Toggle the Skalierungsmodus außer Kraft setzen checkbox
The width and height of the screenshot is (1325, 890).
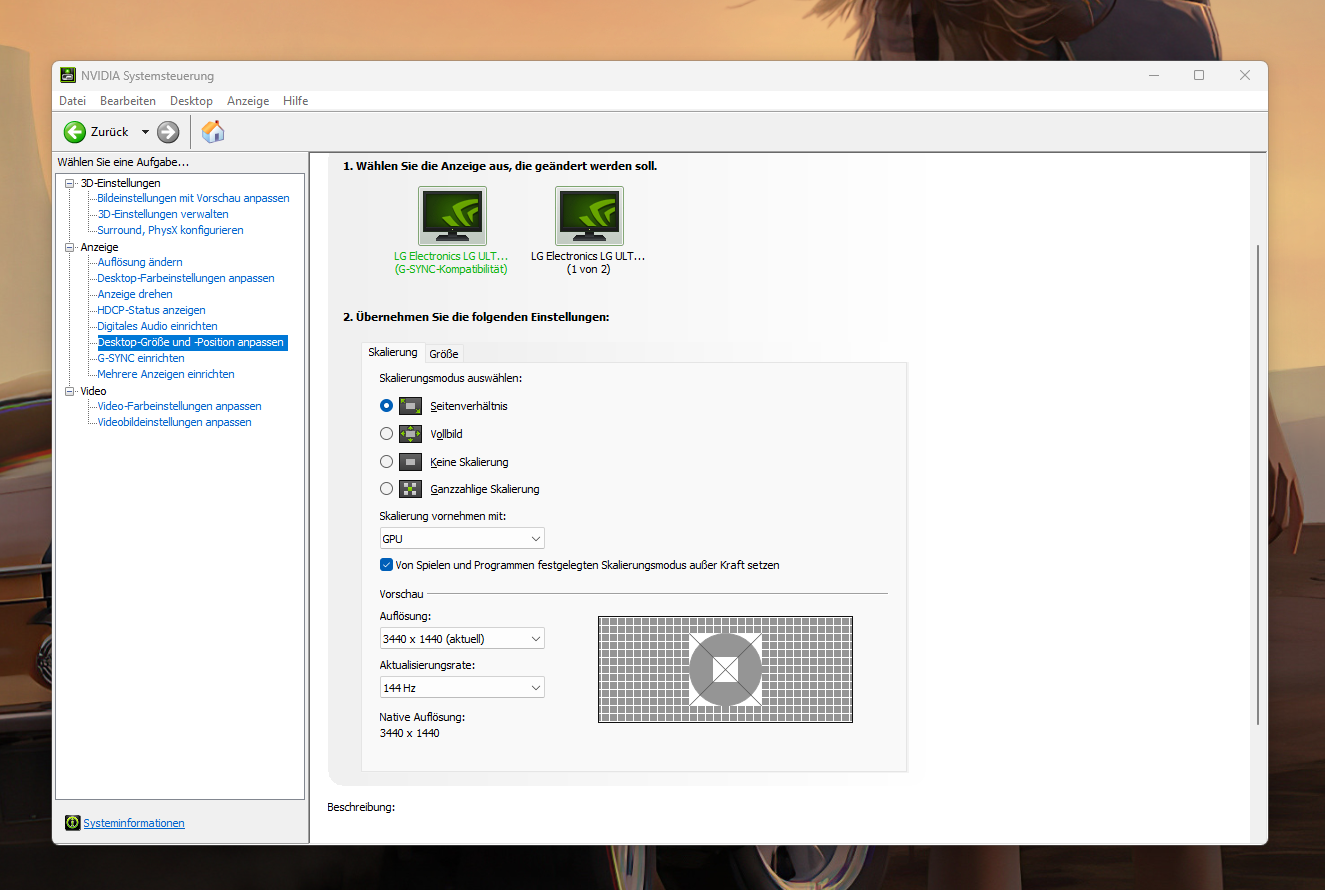pyautogui.click(x=387, y=565)
